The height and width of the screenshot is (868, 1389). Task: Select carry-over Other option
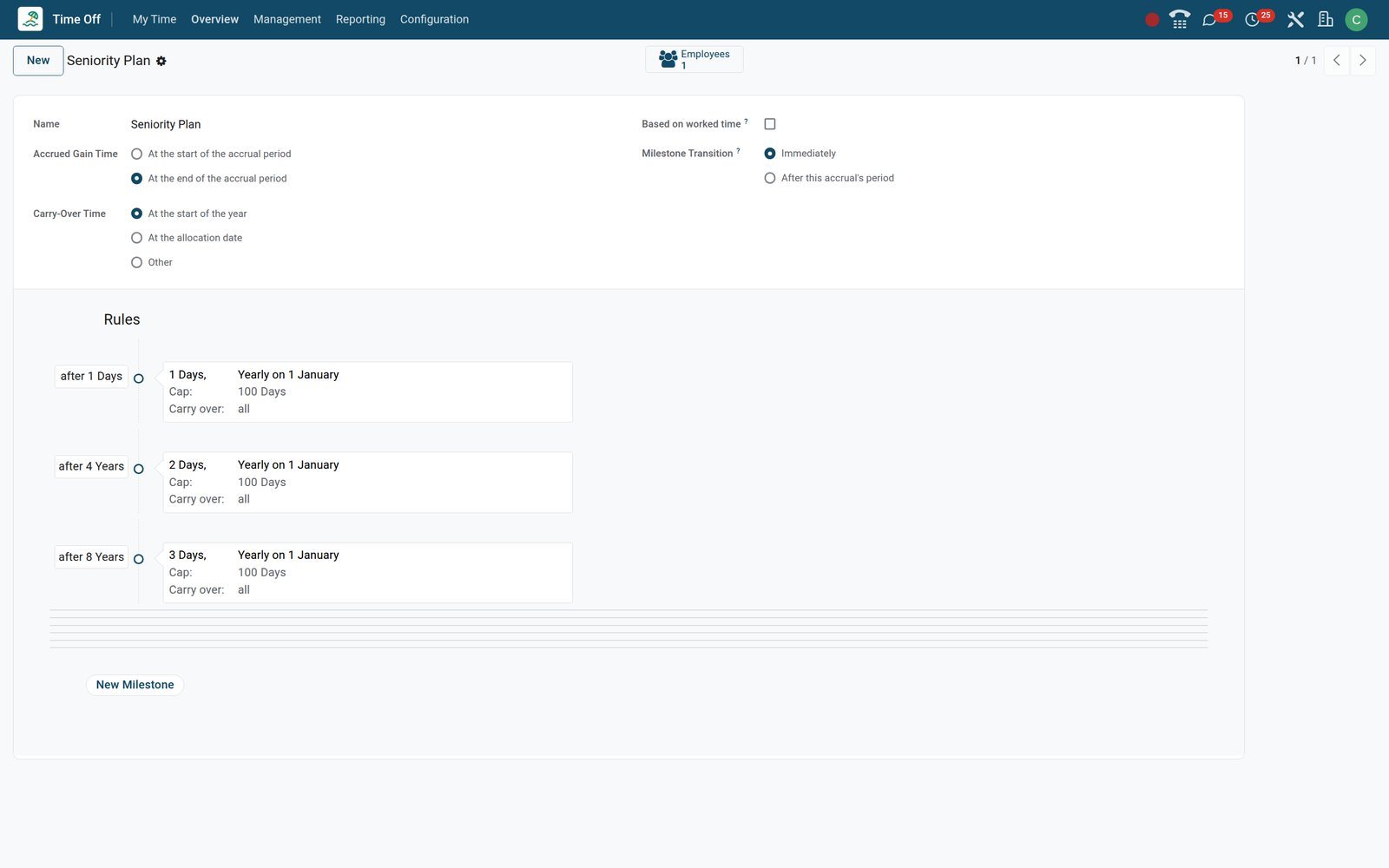tap(136, 262)
